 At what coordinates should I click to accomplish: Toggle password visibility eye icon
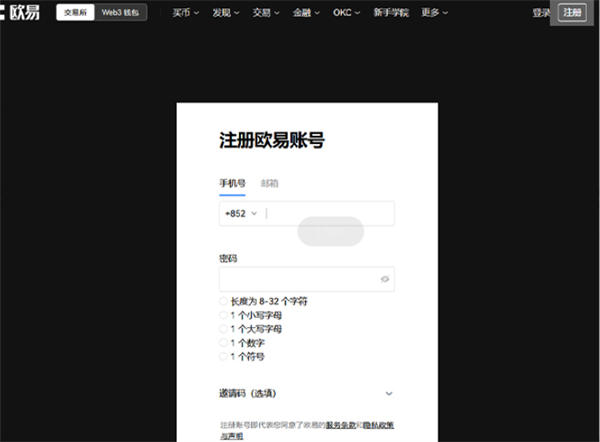(385, 279)
